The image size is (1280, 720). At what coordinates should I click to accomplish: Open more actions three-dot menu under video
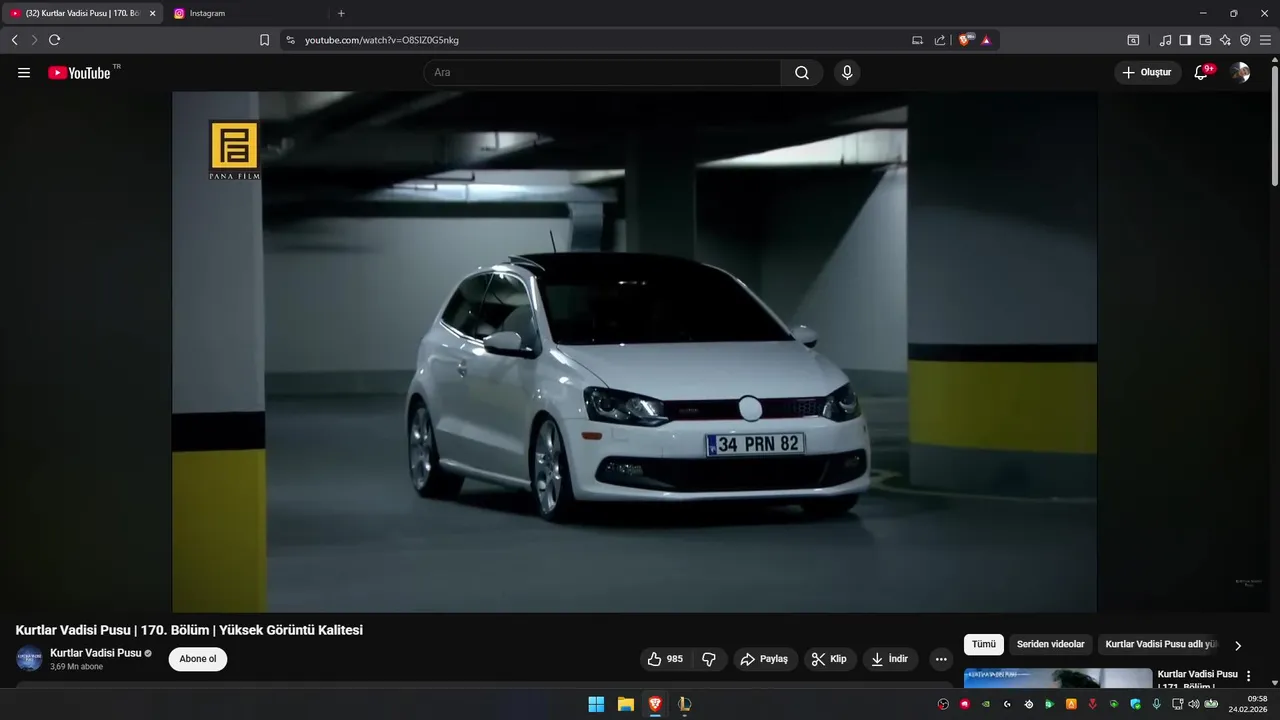click(941, 659)
